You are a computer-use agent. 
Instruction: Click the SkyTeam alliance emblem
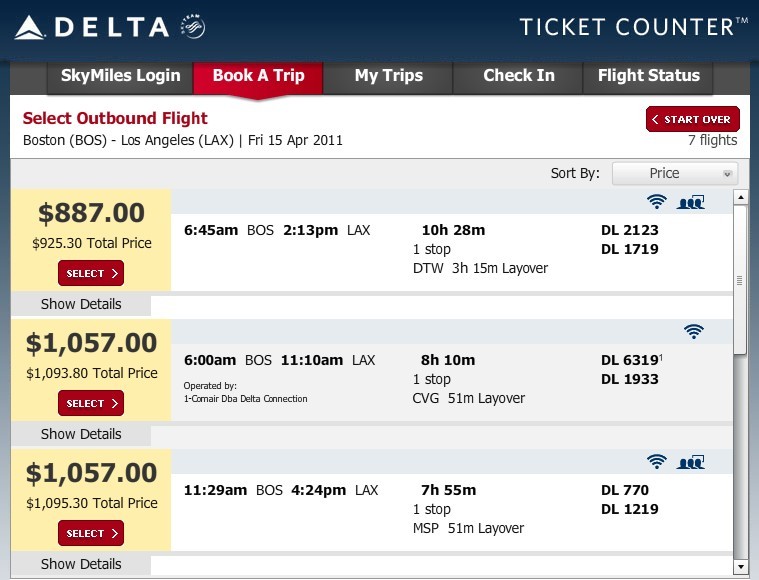[192, 27]
